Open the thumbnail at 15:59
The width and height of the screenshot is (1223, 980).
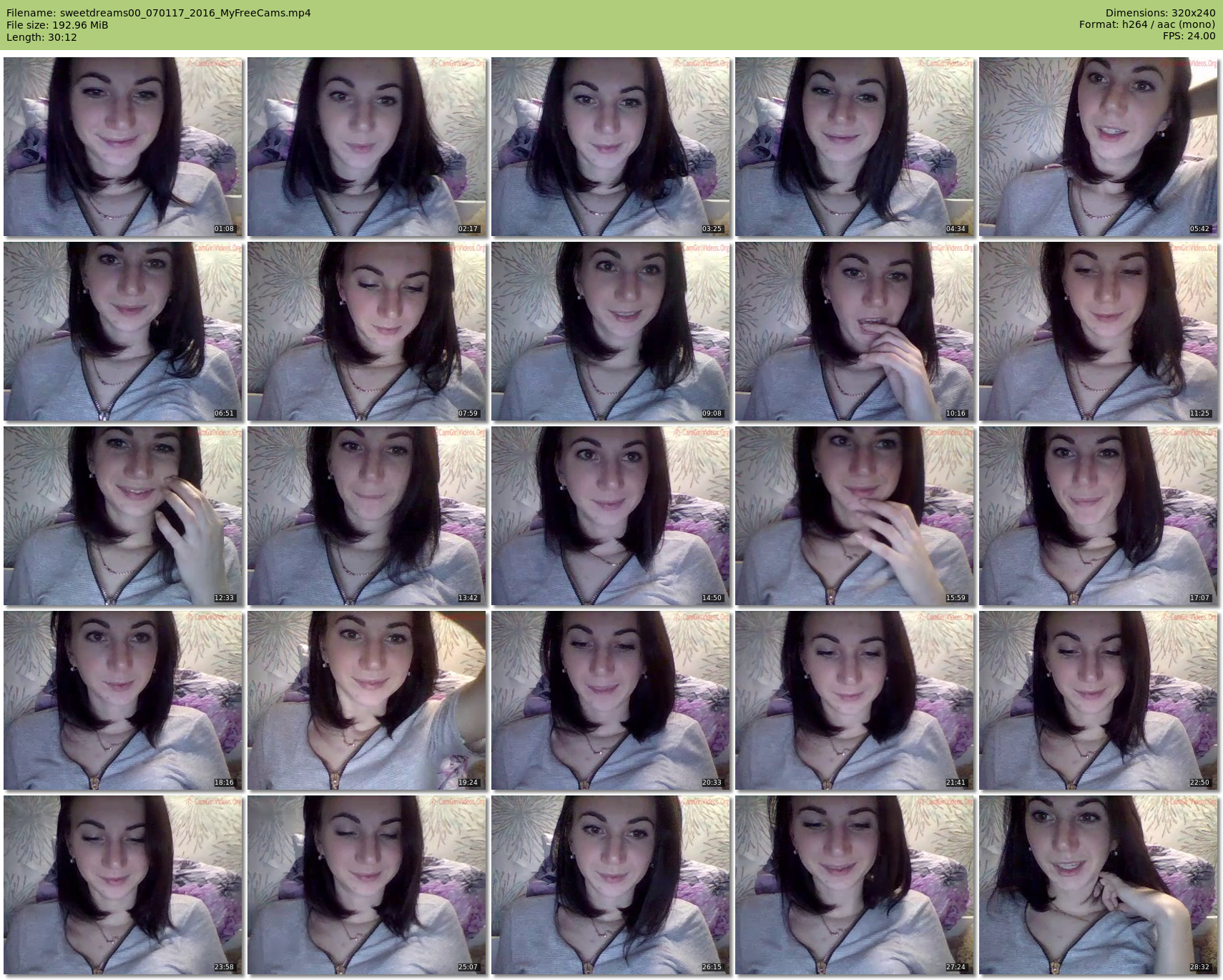coord(854,516)
